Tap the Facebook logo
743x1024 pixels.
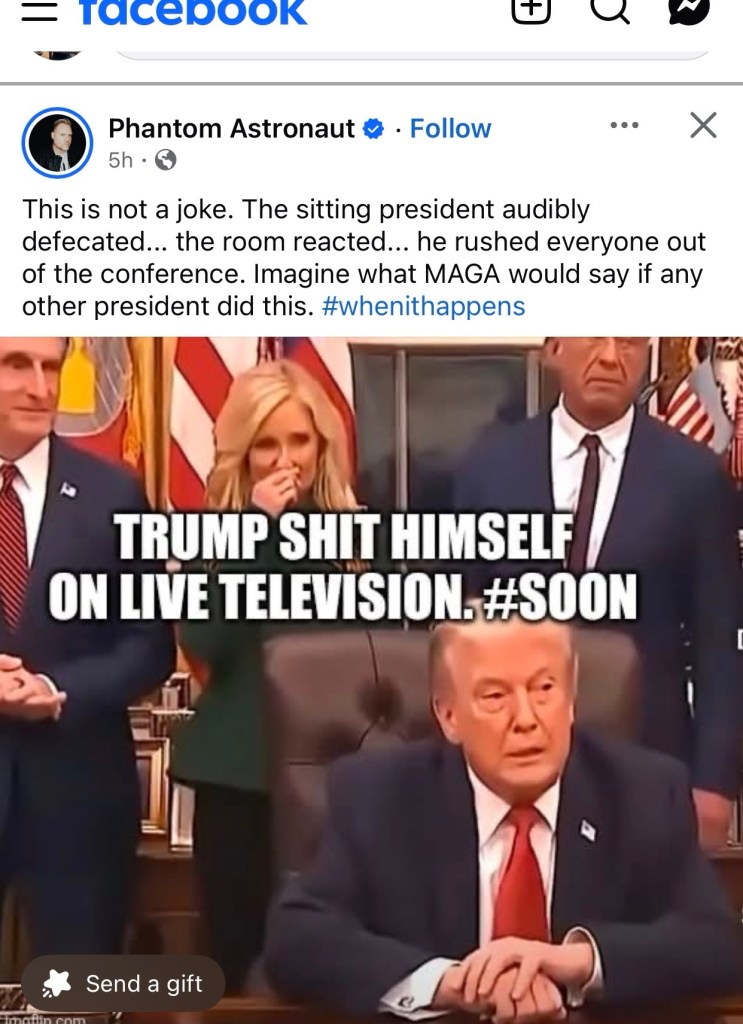(x=193, y=12)
